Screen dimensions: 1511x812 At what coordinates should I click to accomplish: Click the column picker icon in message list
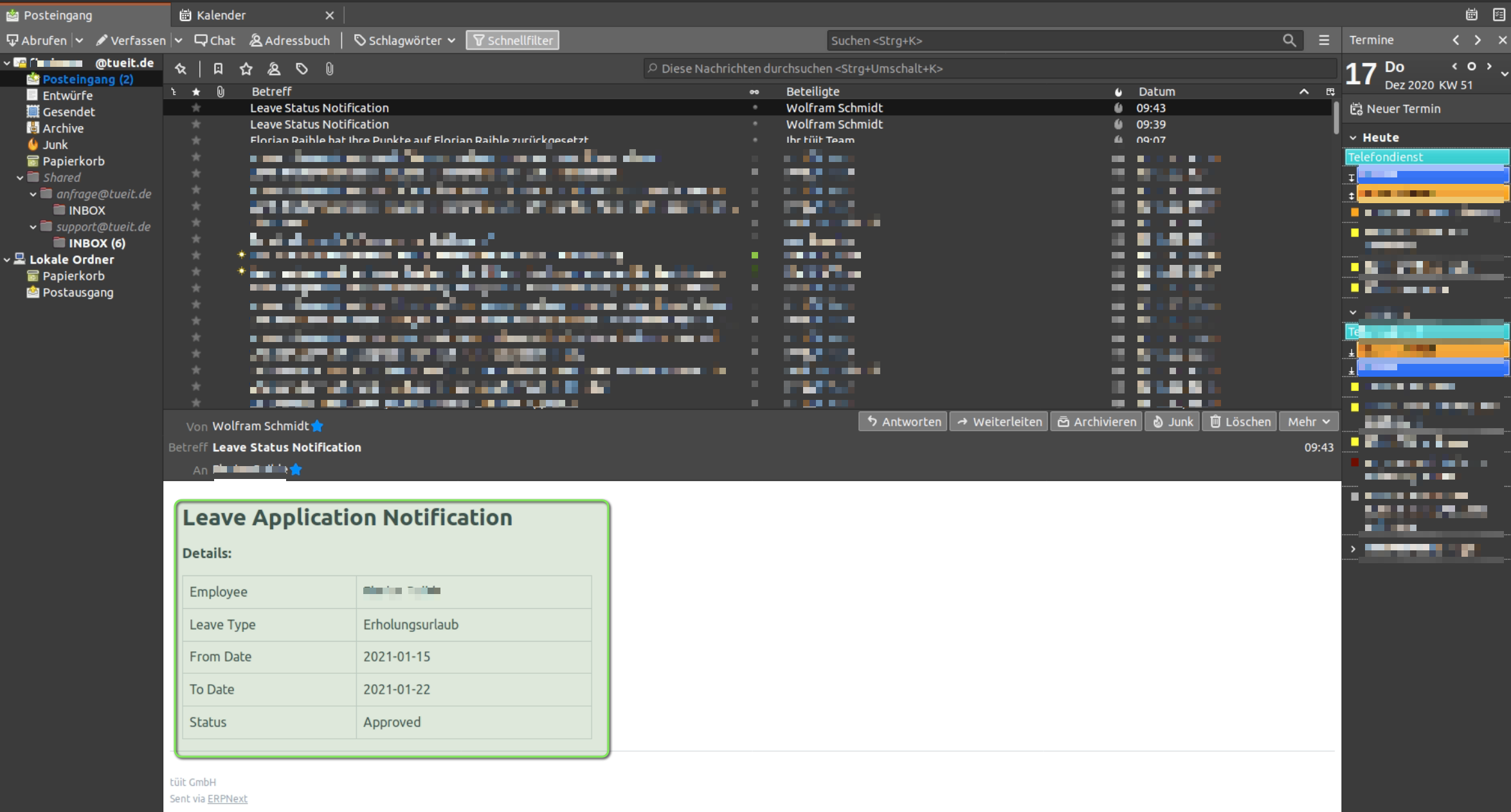tap(1330, 92)
